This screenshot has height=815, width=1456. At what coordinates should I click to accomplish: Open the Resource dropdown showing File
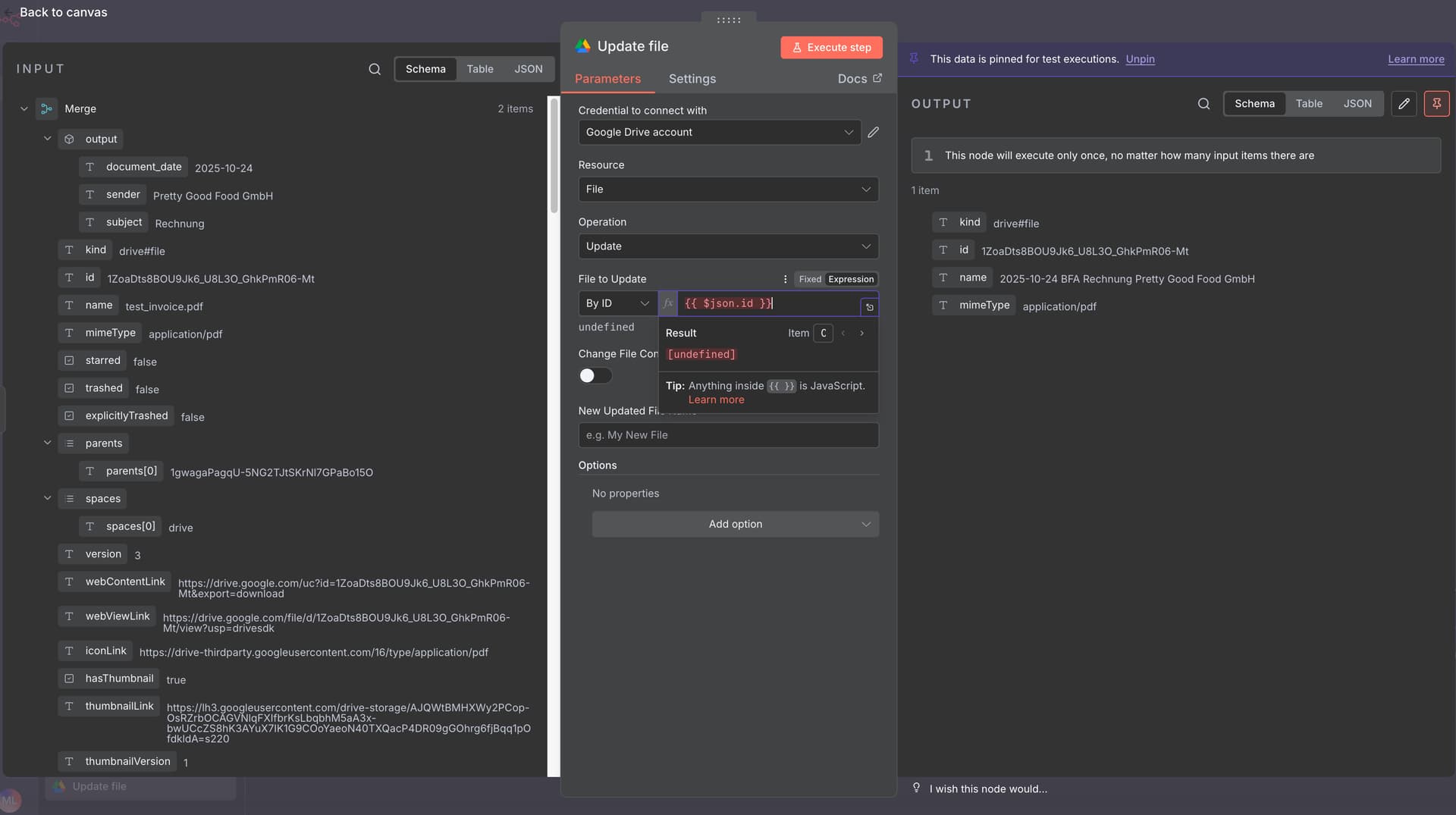tap(728, 190)
